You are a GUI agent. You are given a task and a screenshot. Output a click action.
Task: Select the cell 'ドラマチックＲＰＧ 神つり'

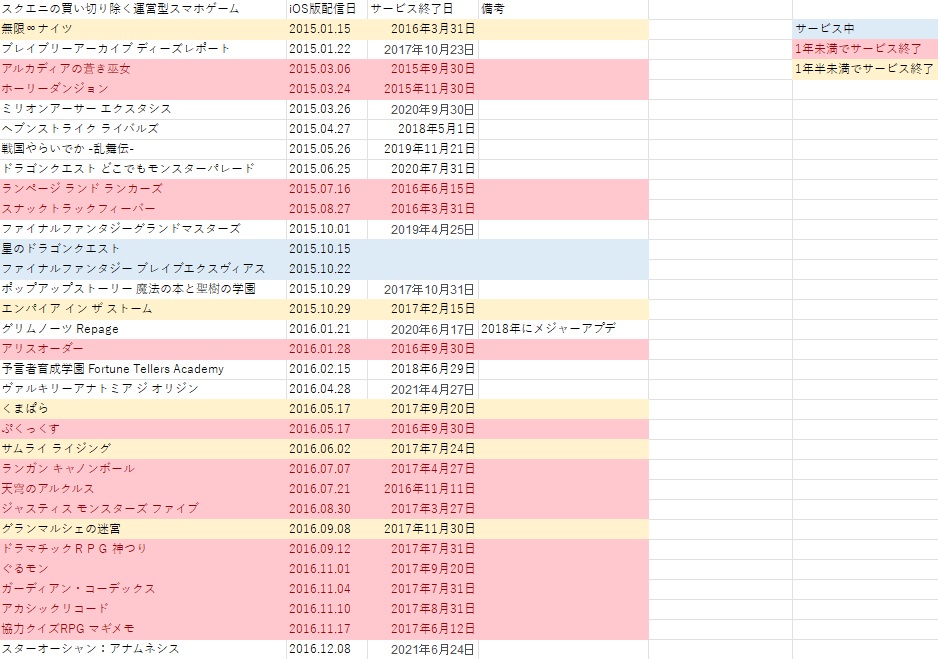(143, 549)
